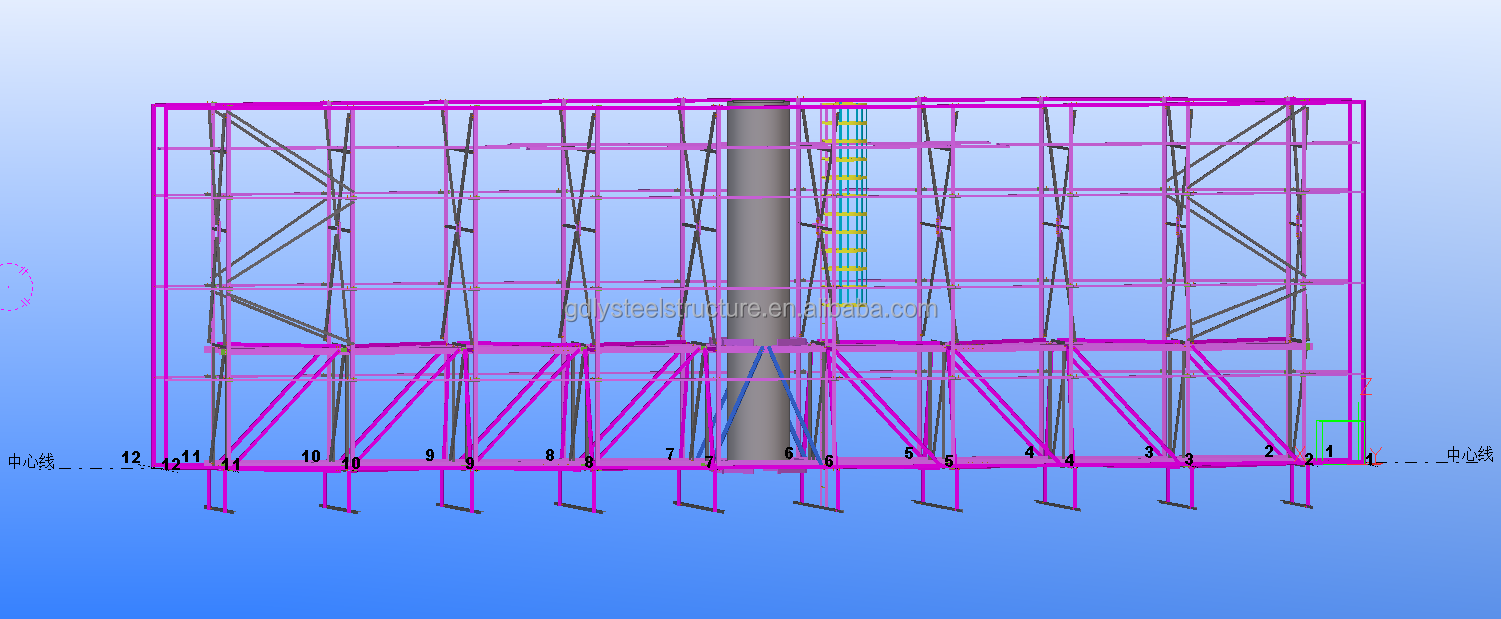This screenshot has width=1501, height=619.
Task: Click the dashed magenta circle at the left edge
Action: point(14,286)
